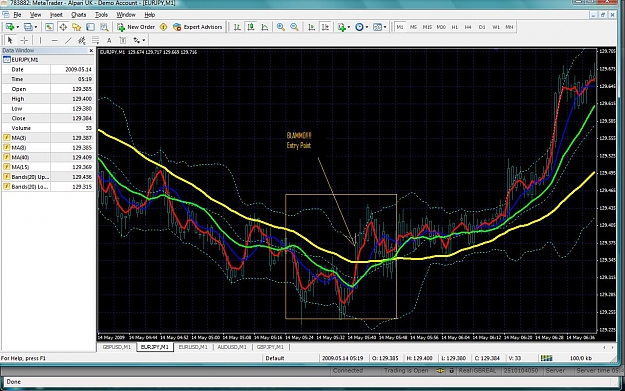Select the Trendline drawing tool
The image size is (625, 391).
tap(68, 40)
